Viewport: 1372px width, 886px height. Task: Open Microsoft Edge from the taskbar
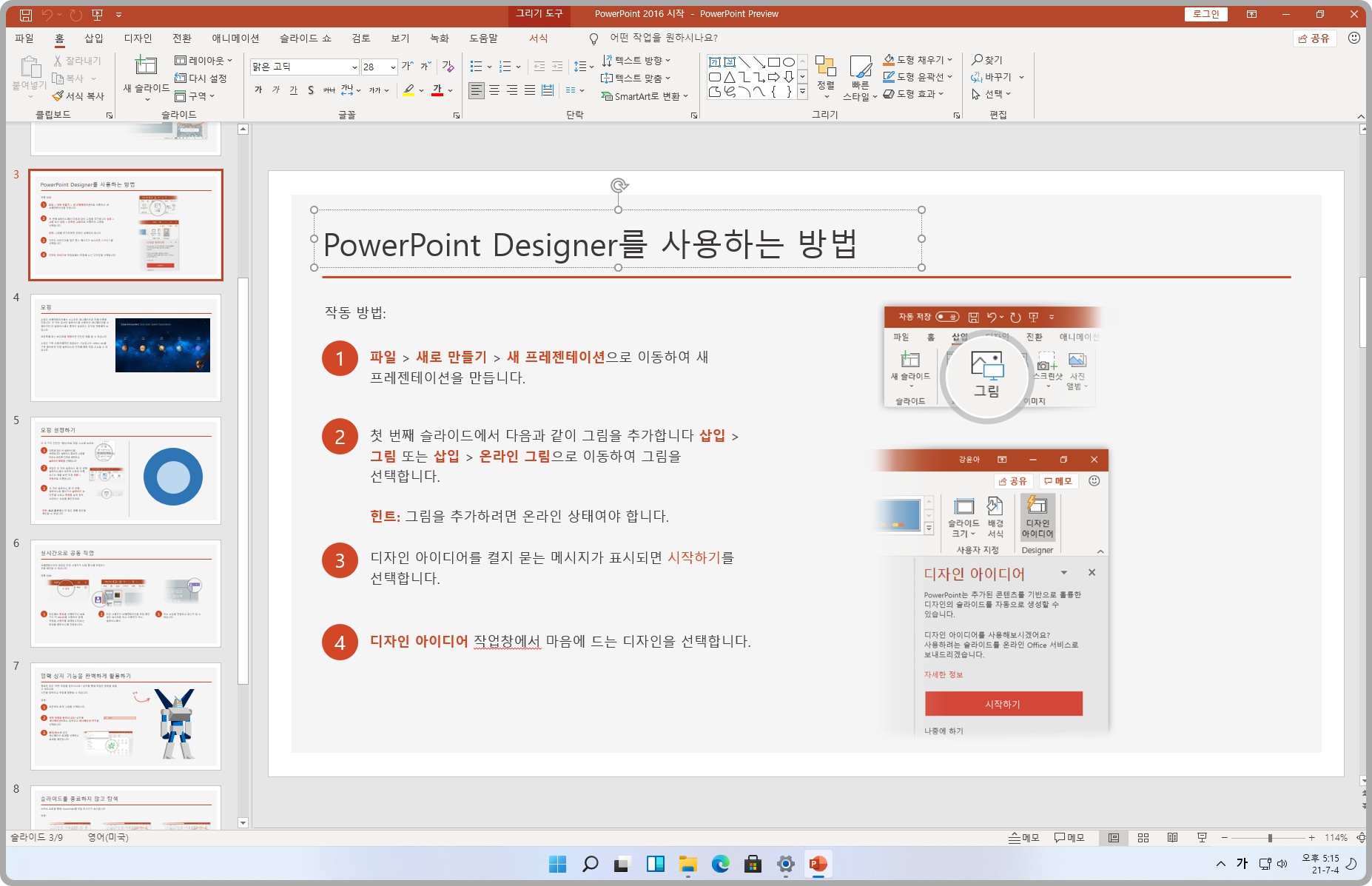tap(720, 864)
